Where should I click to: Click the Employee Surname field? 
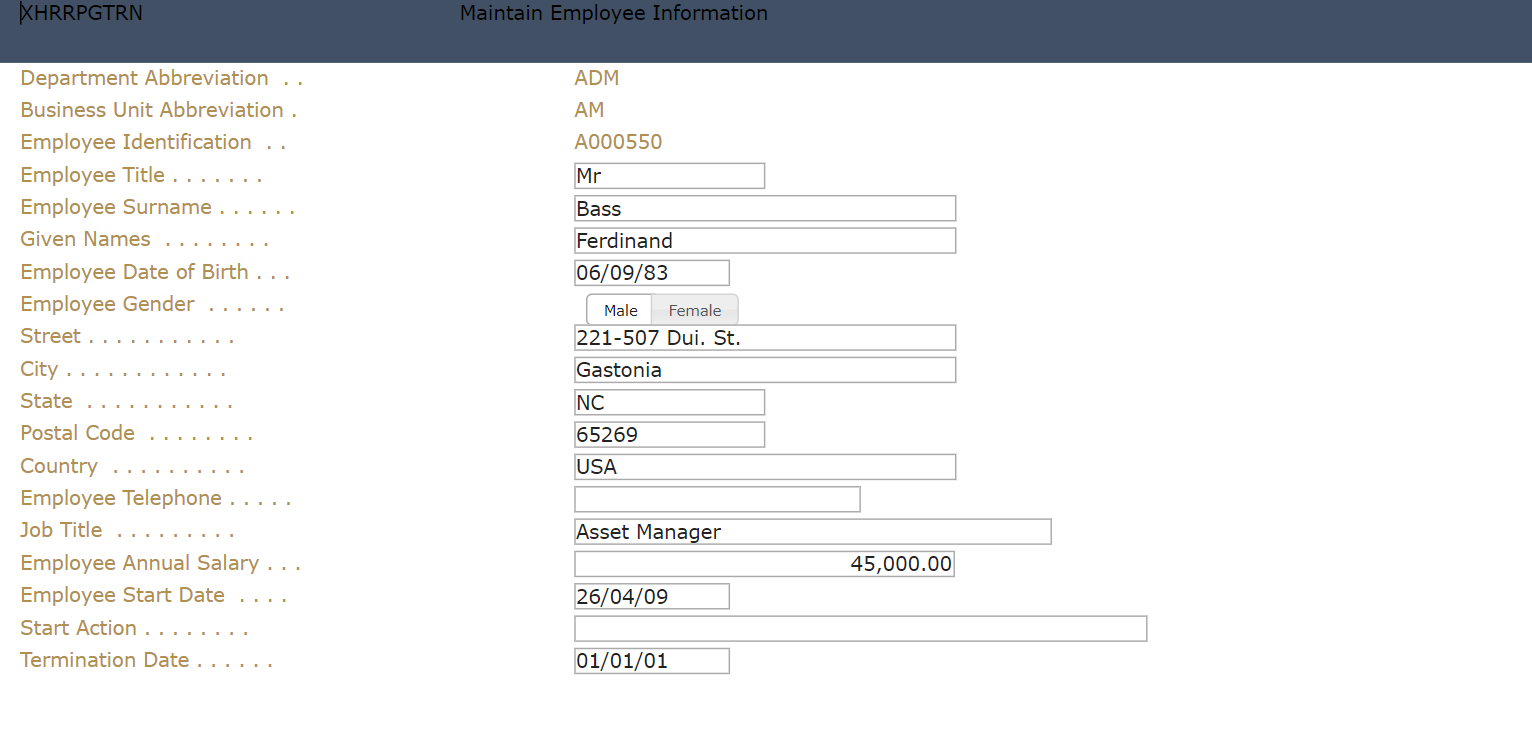click(765, 208)
